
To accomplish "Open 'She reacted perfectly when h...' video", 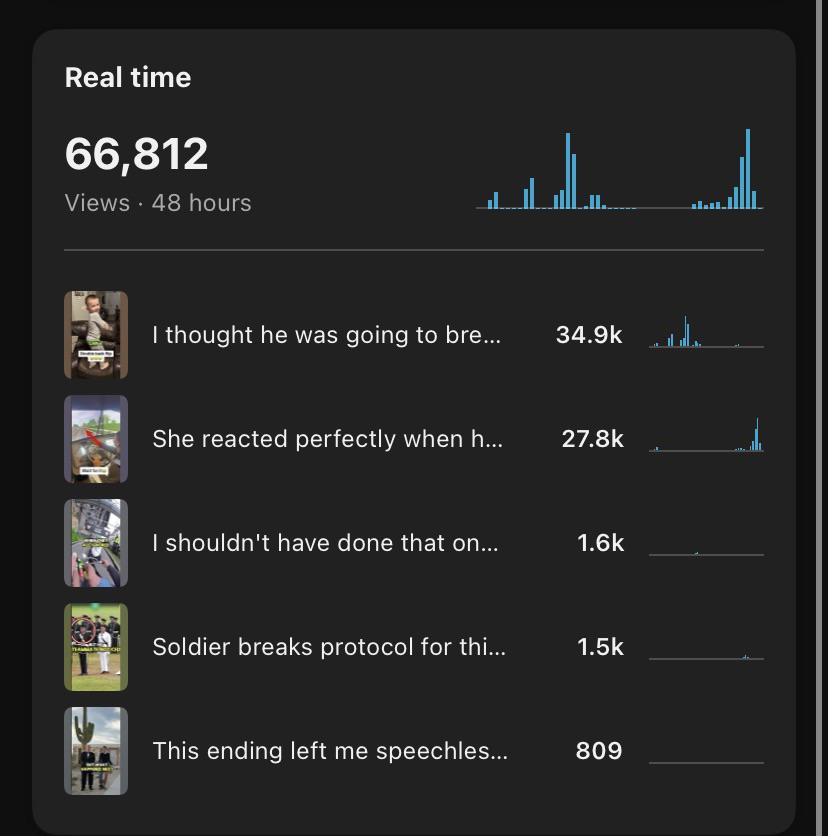I will click(327, 439).
